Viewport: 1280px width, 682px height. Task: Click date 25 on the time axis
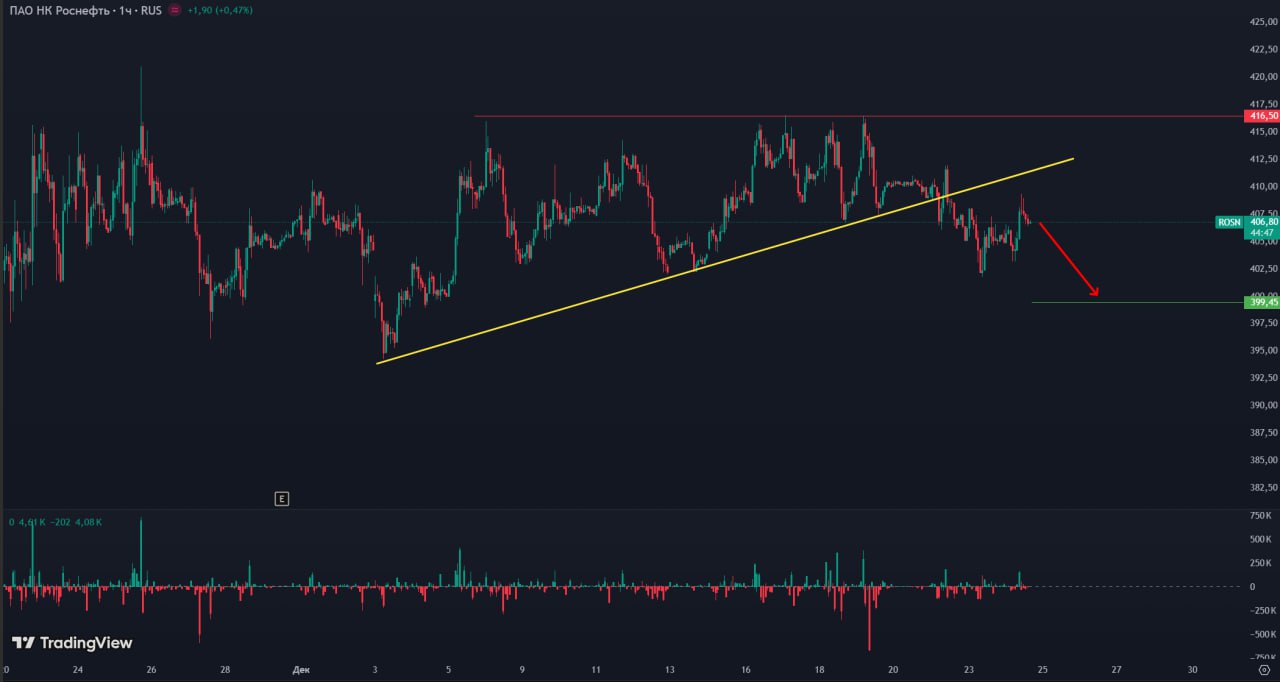point(1042,670)
